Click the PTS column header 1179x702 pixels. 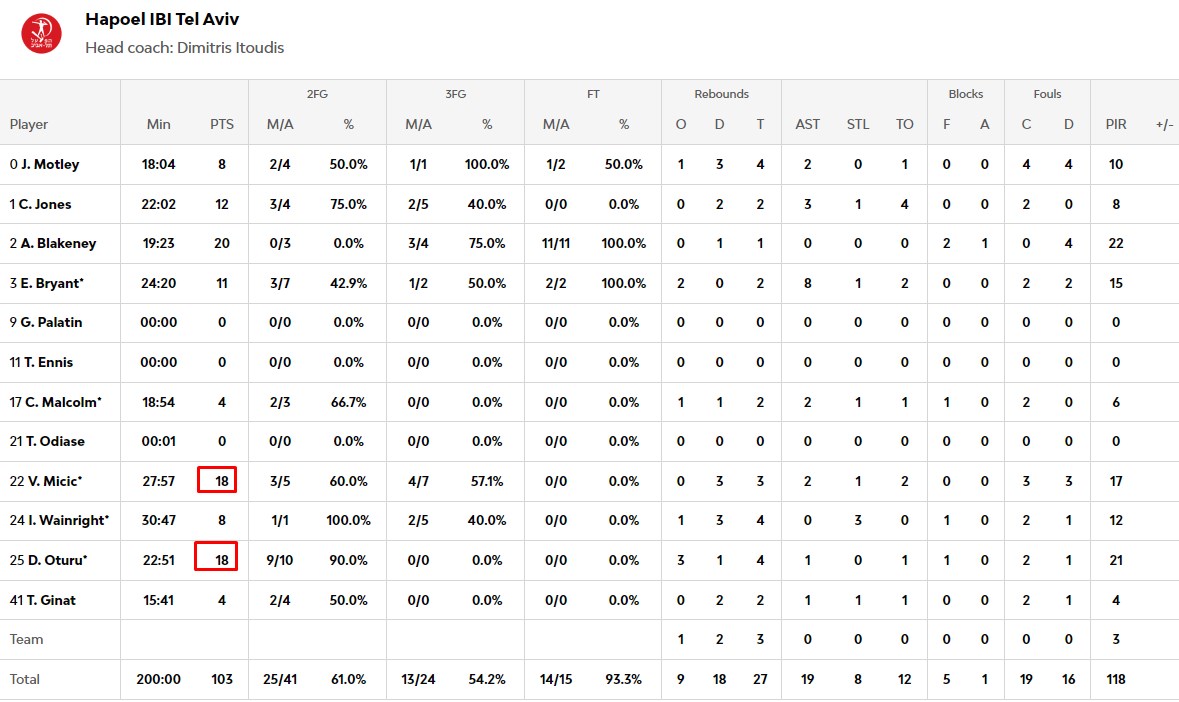(x=222, y=124)
